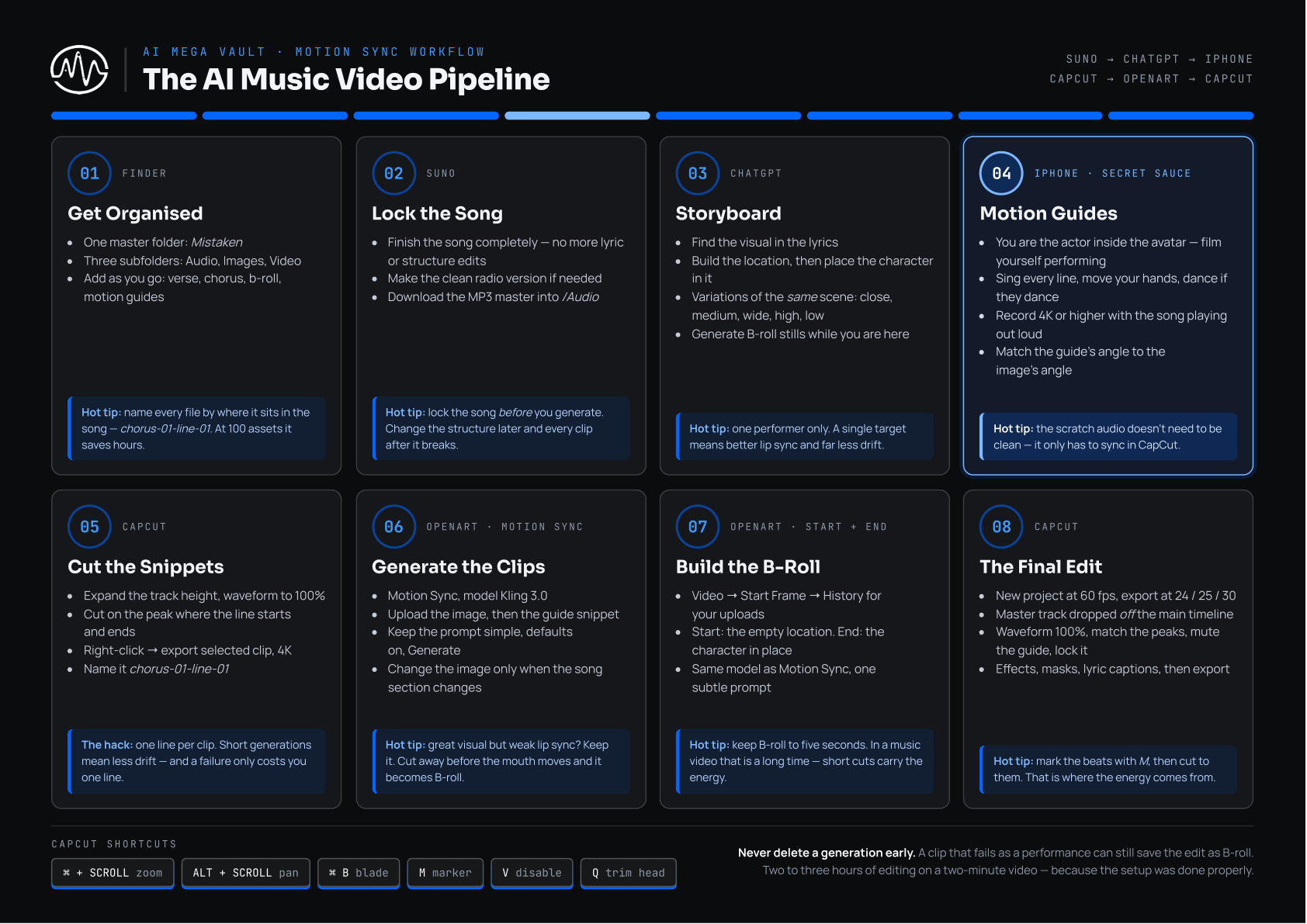Click the FINDER label in card 01
The height and width of the screenshot is (924, 1307).
pyautogui.click(x=144, y=174)
